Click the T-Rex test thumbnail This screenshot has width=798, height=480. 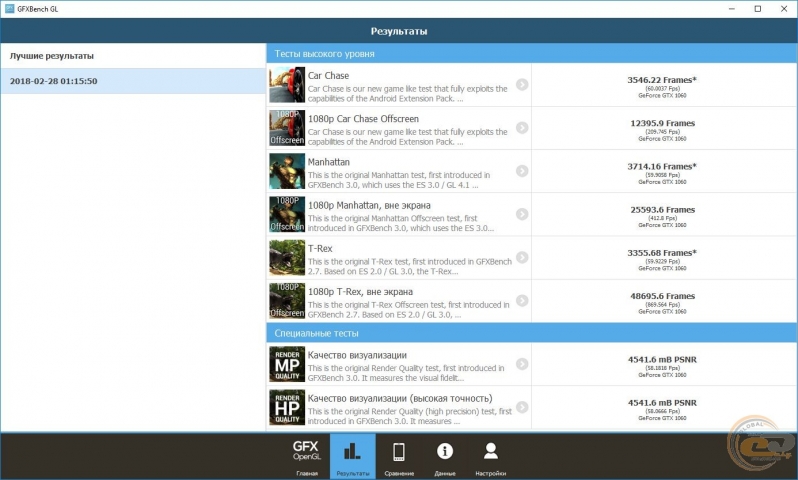(x=287, y=258)
